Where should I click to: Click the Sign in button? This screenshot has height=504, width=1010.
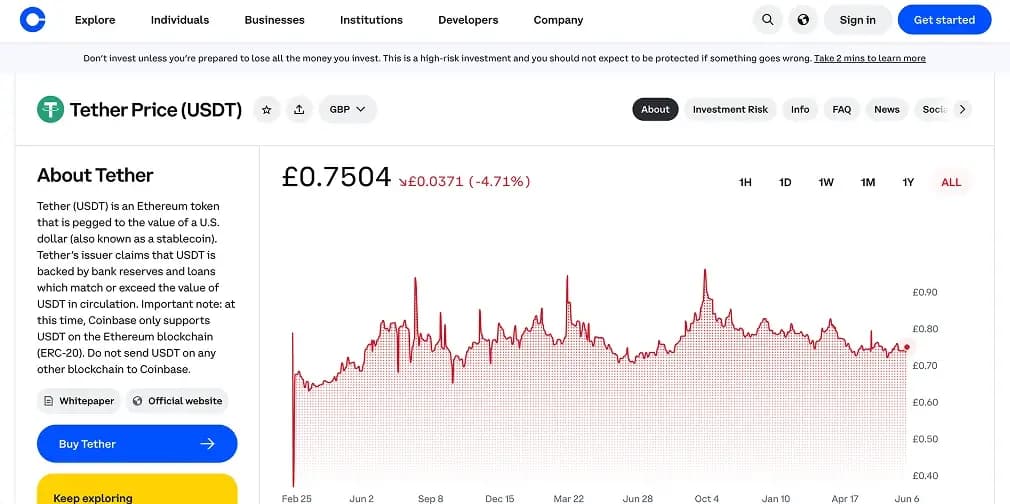857,20
